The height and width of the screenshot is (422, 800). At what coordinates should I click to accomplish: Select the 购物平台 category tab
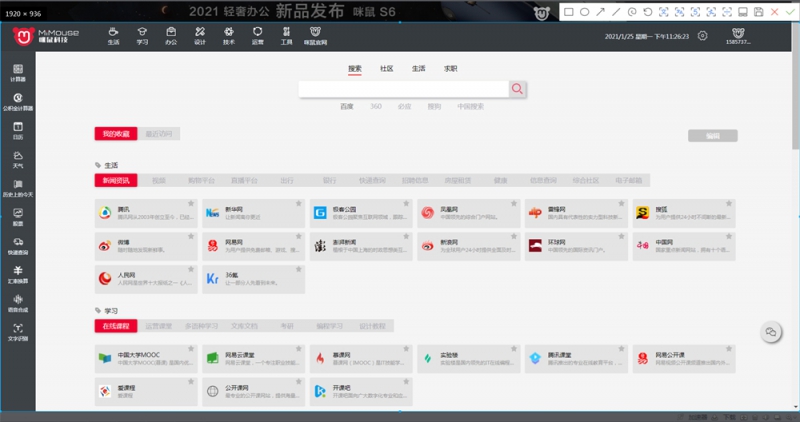coord(201,181)
